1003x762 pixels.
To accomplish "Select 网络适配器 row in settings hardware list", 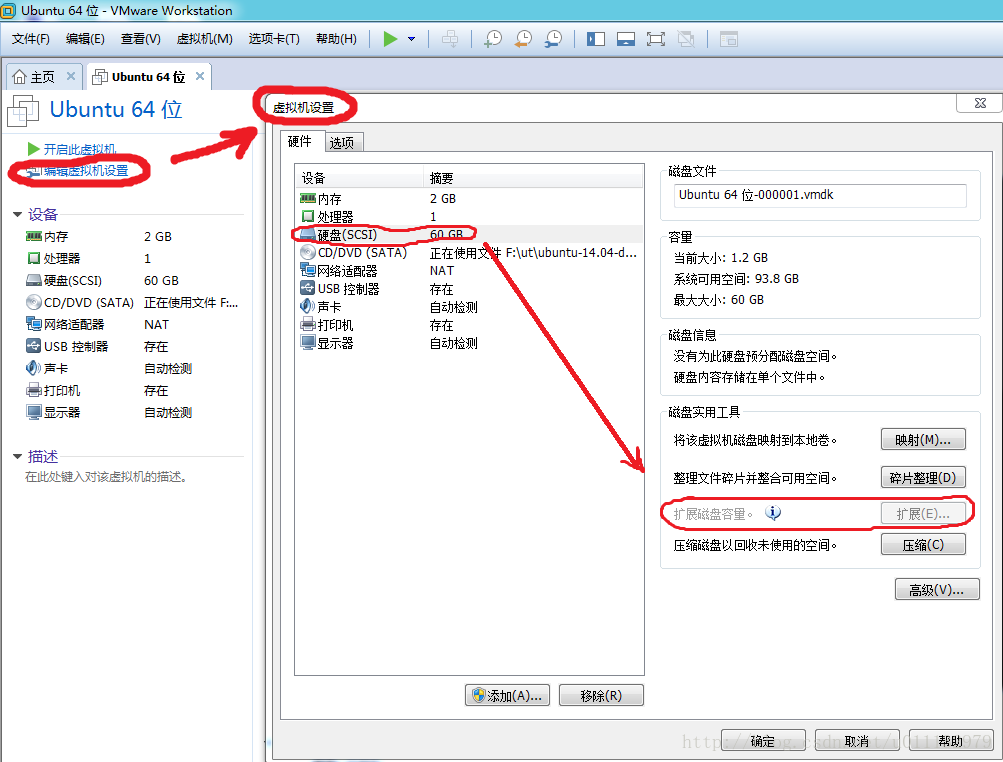I will pos(470,271).
